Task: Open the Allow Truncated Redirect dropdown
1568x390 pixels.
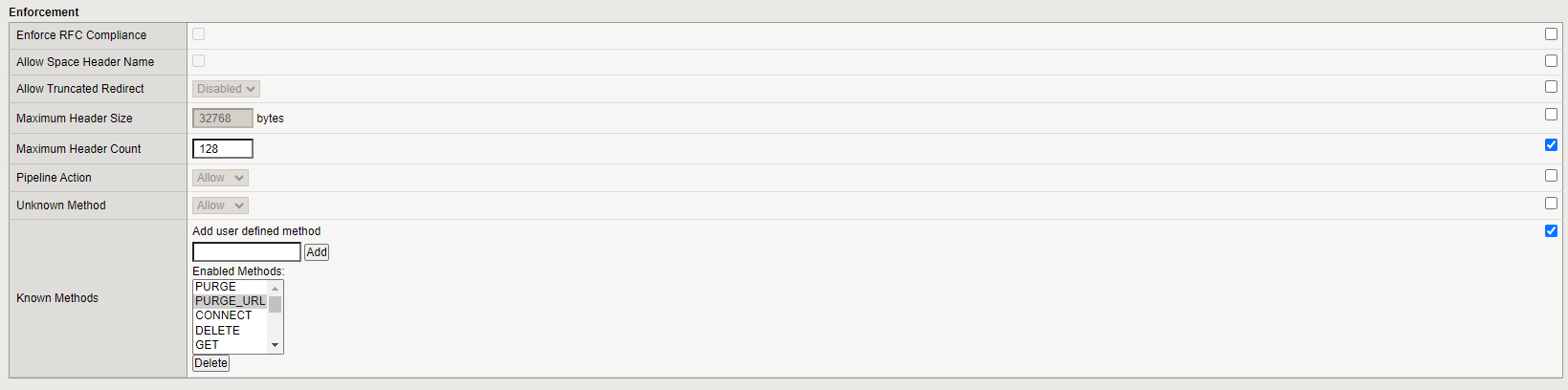Action: 226,89
